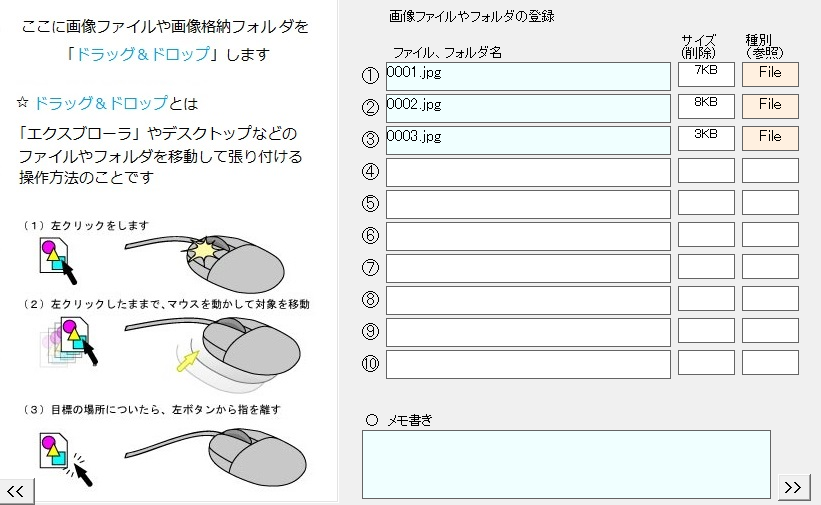Click the << previous page button

pos(15,490)
